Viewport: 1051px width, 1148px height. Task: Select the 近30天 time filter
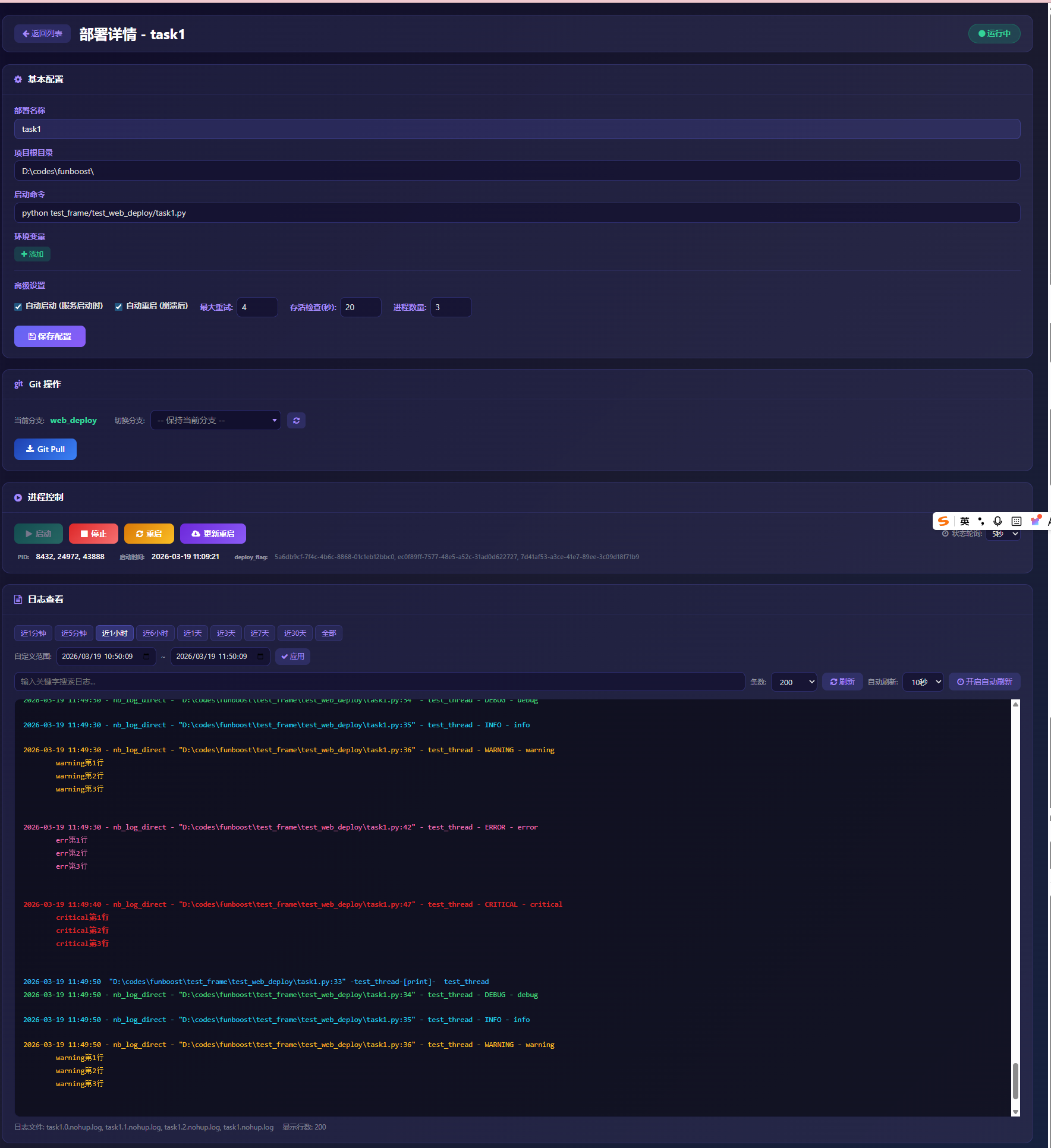point(295,633)
